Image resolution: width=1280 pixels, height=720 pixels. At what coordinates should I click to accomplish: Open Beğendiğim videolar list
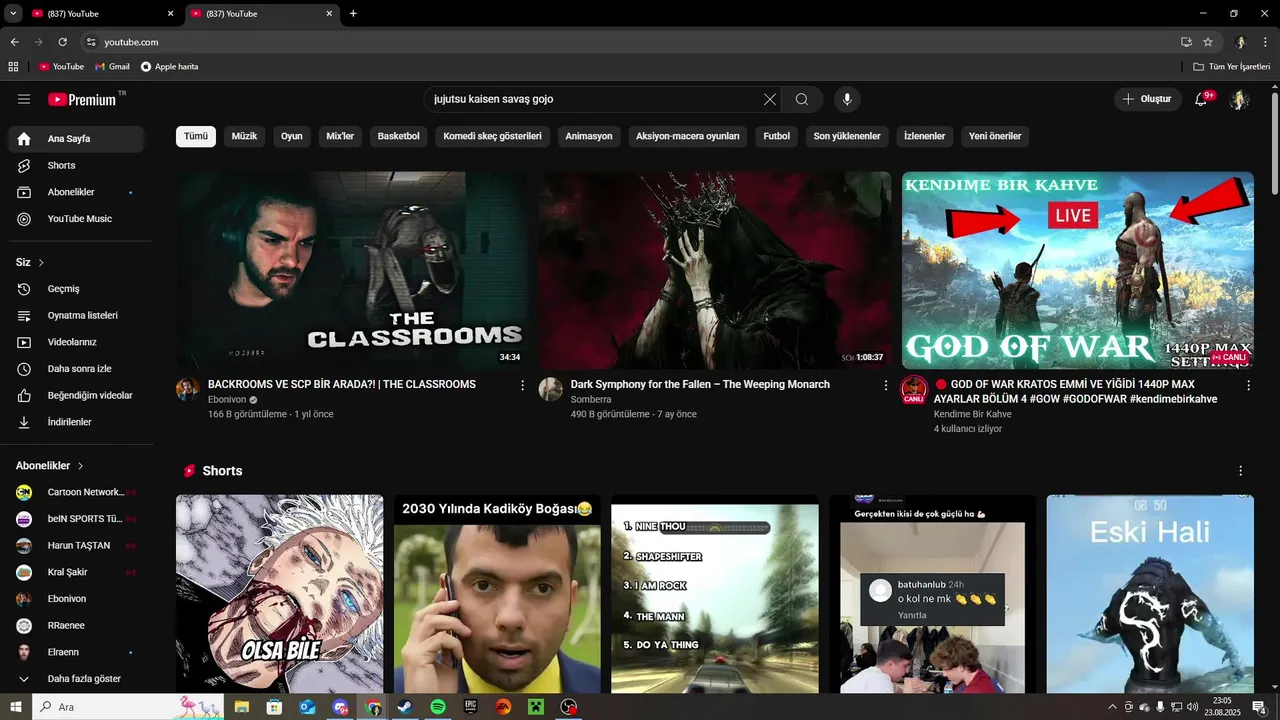(76, 395)
